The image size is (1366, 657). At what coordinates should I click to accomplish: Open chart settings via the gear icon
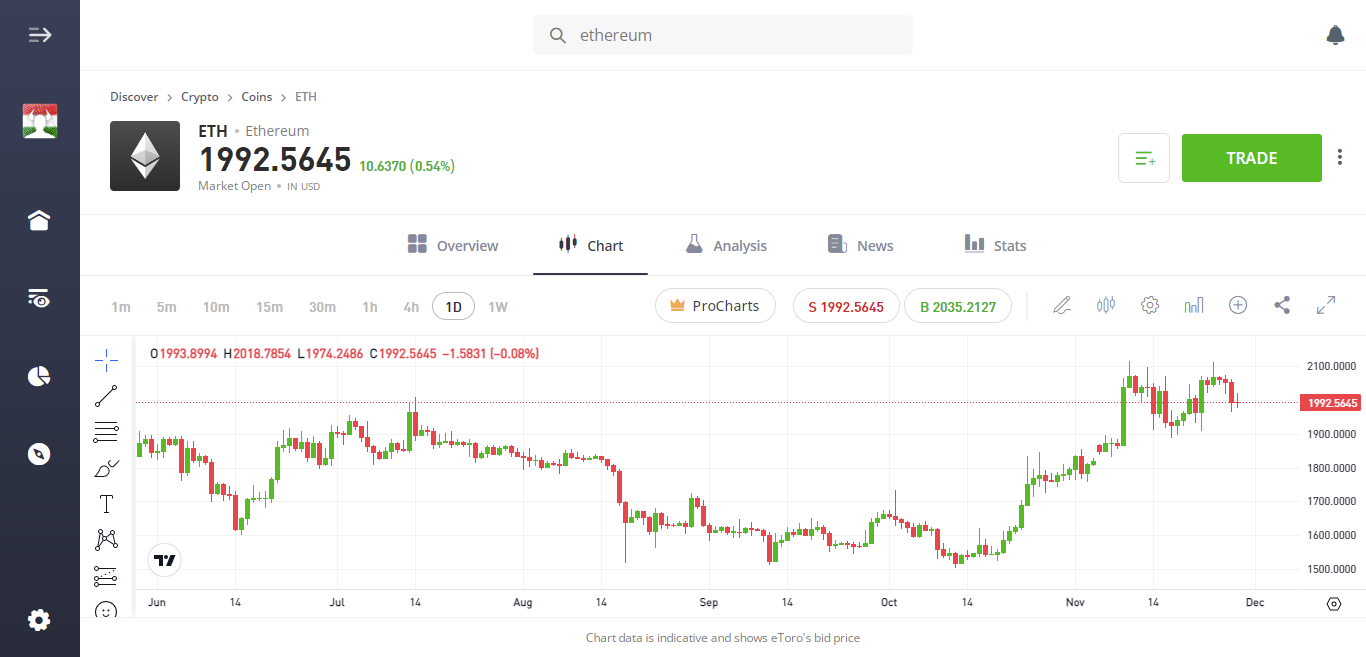point(1149,305)
